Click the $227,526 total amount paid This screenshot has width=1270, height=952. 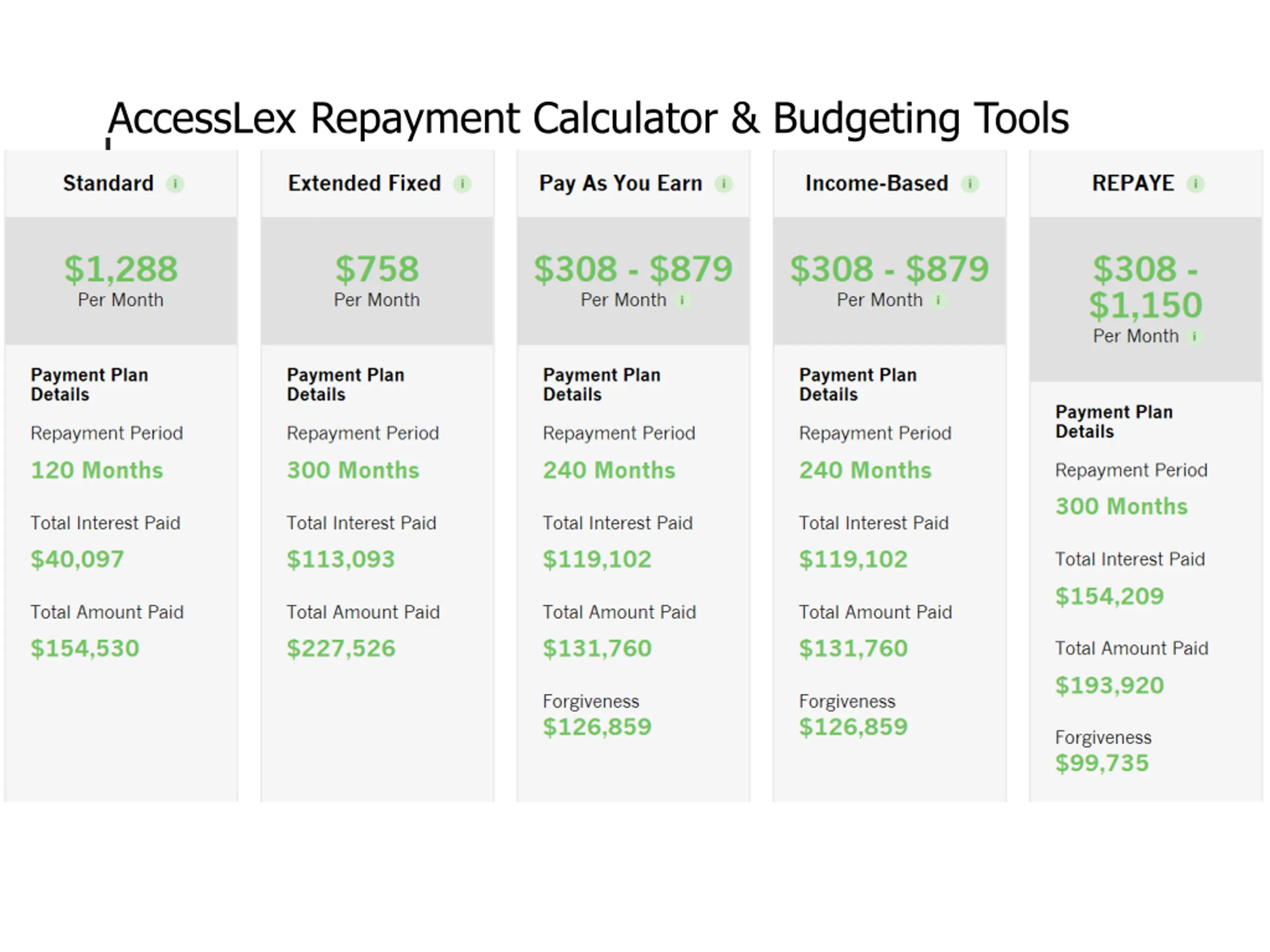pos(341,649)
